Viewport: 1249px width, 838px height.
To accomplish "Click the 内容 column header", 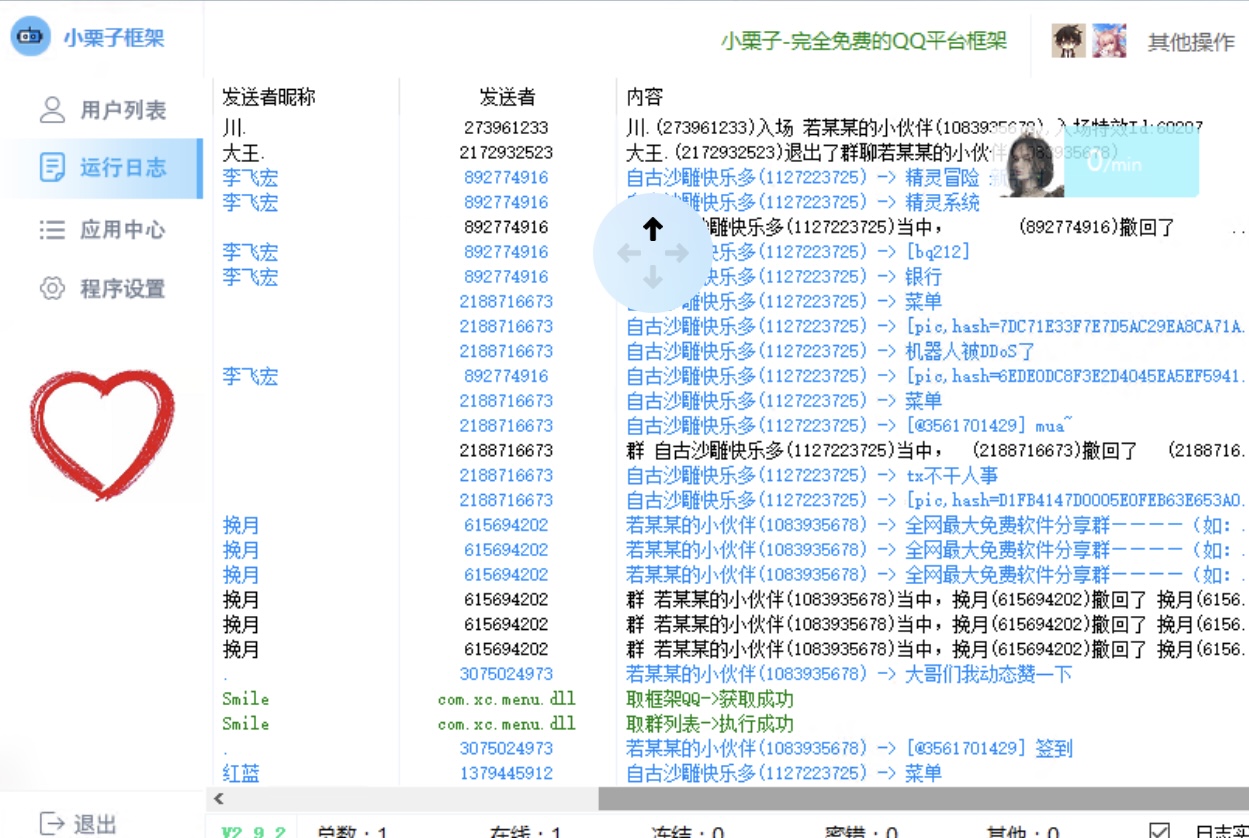I will [645, 97].
